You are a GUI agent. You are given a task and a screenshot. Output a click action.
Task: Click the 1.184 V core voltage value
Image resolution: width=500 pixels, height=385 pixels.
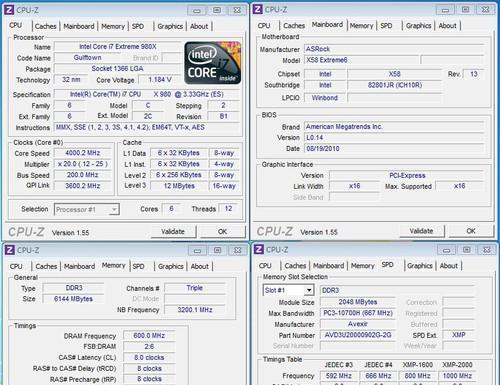[x=160, y=80]
